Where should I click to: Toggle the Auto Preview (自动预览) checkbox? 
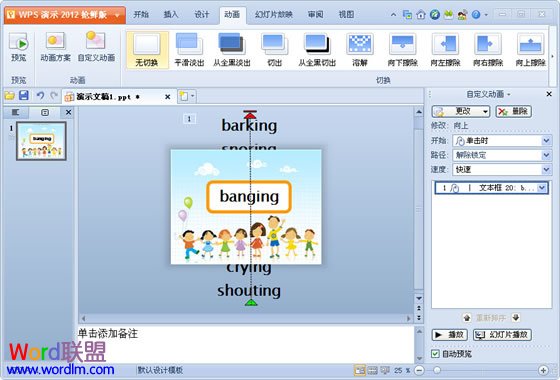point(435,354)
